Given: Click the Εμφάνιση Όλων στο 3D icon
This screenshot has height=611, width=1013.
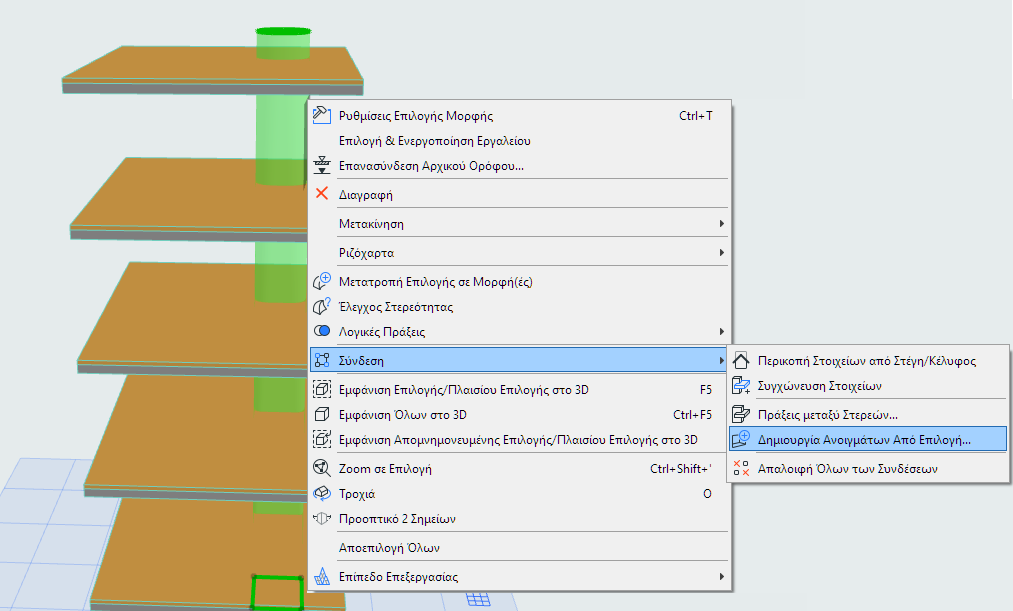Looking at the screenshot, I should [322, 414].
